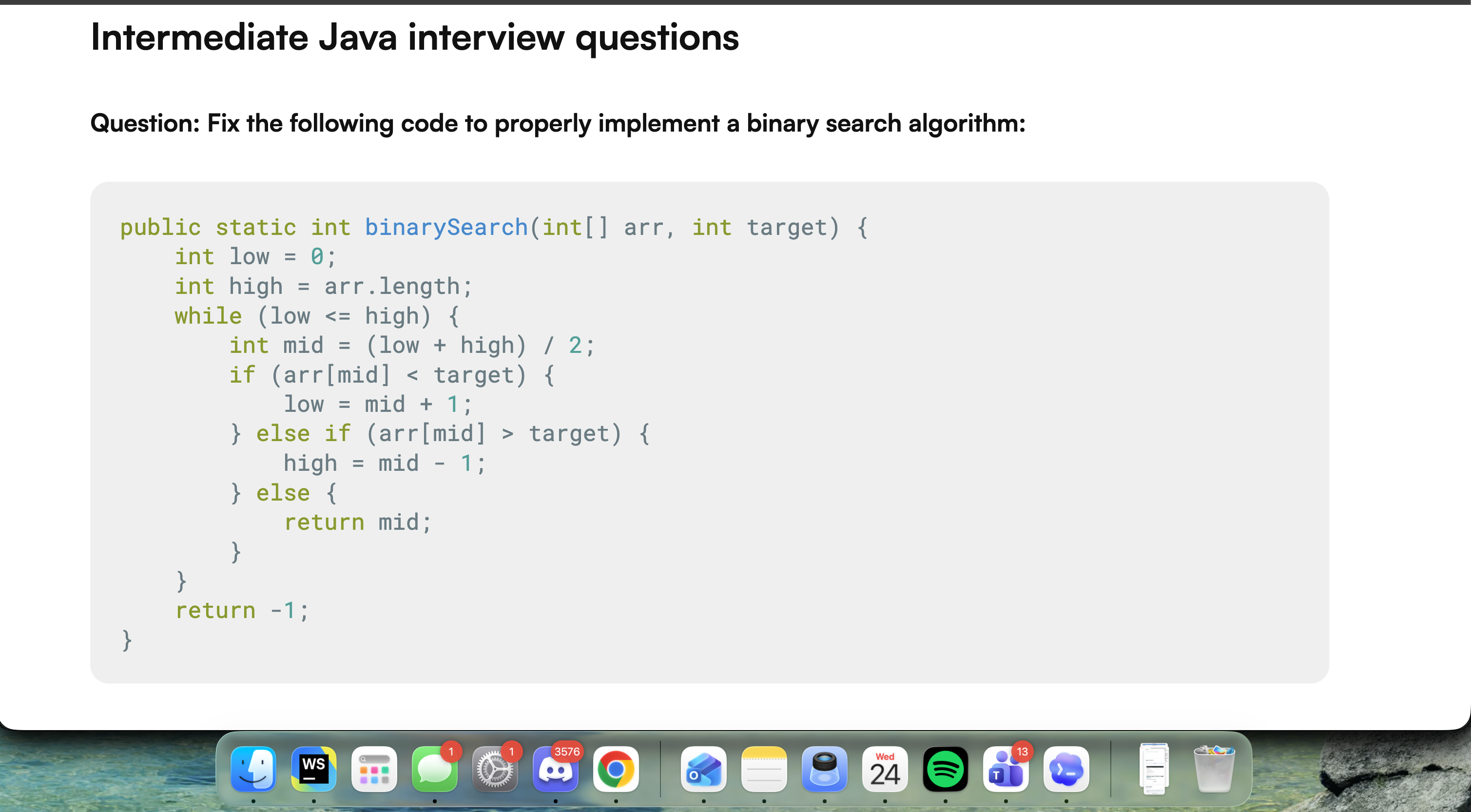Image resolution: width=1471 pixels, height=812 pixels.
Task: Open Spotify from the dock
Action: 946,769
